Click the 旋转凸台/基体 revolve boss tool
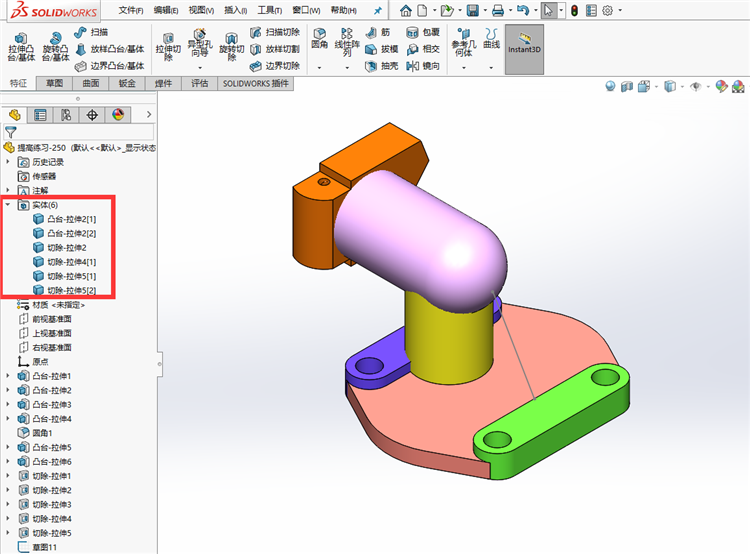750x554 pixels. pos(55,47)
